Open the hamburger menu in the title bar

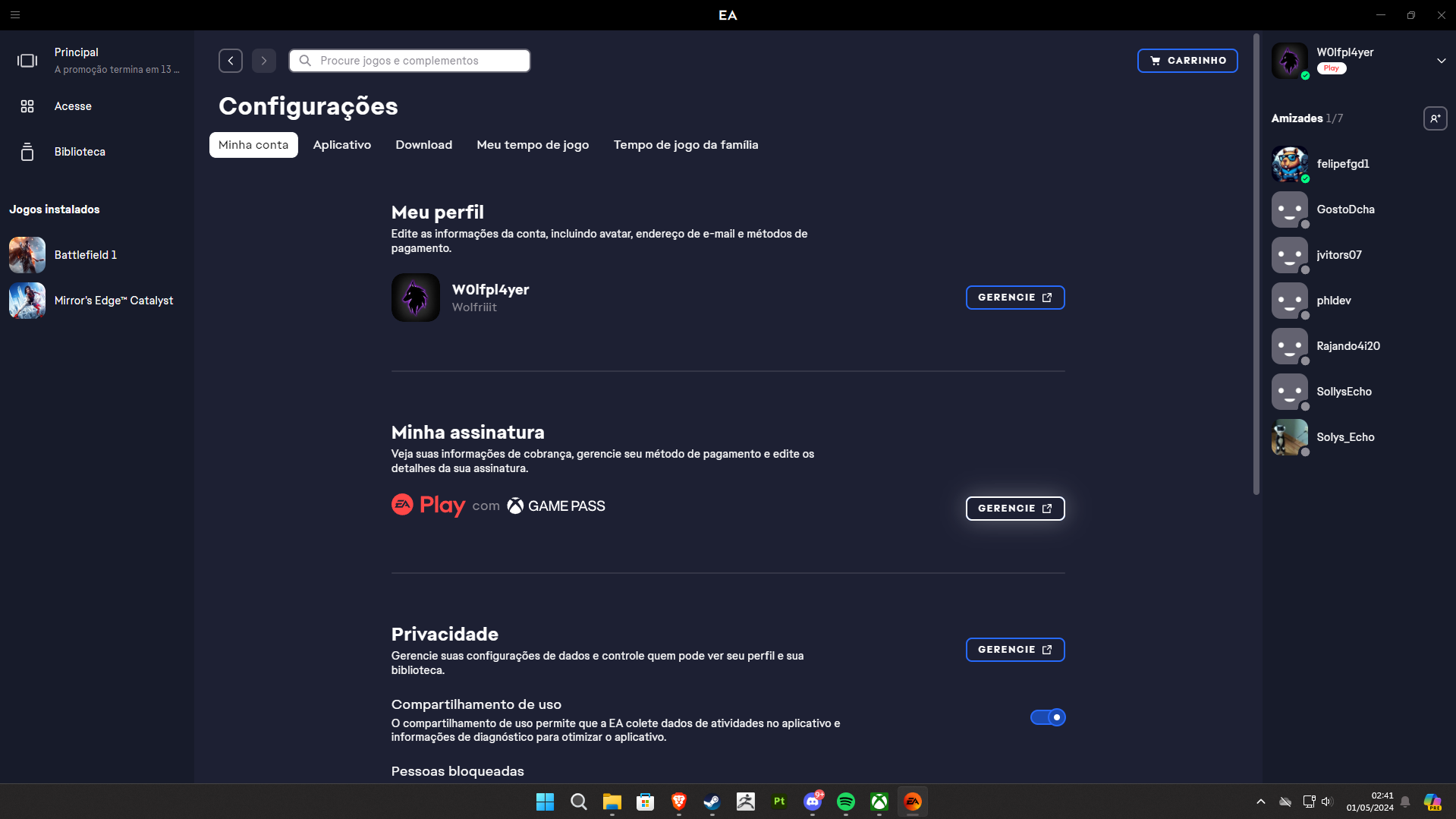point(15,15)
